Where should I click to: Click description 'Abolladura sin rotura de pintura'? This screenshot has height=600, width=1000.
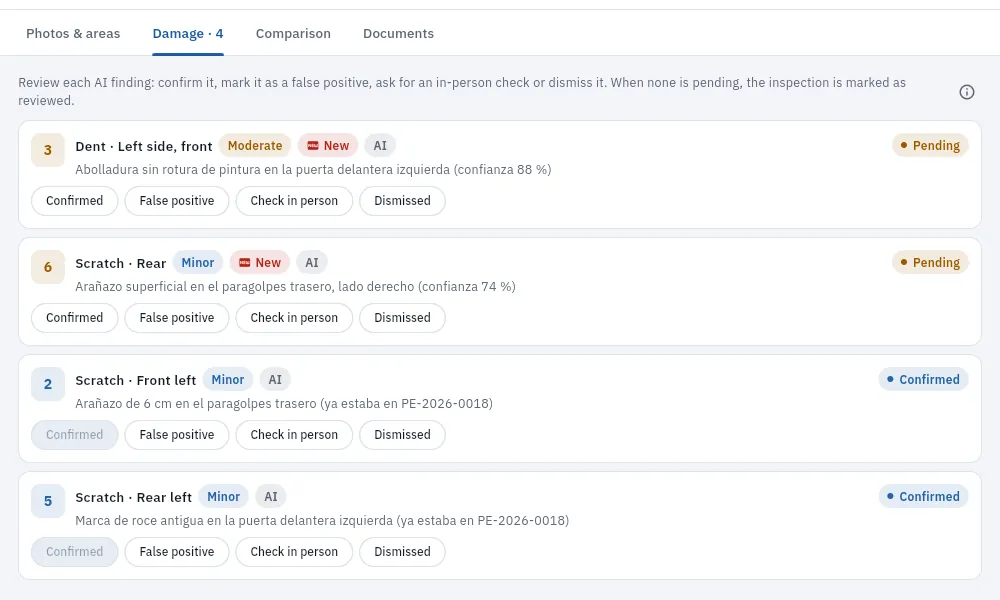point(313,170)
